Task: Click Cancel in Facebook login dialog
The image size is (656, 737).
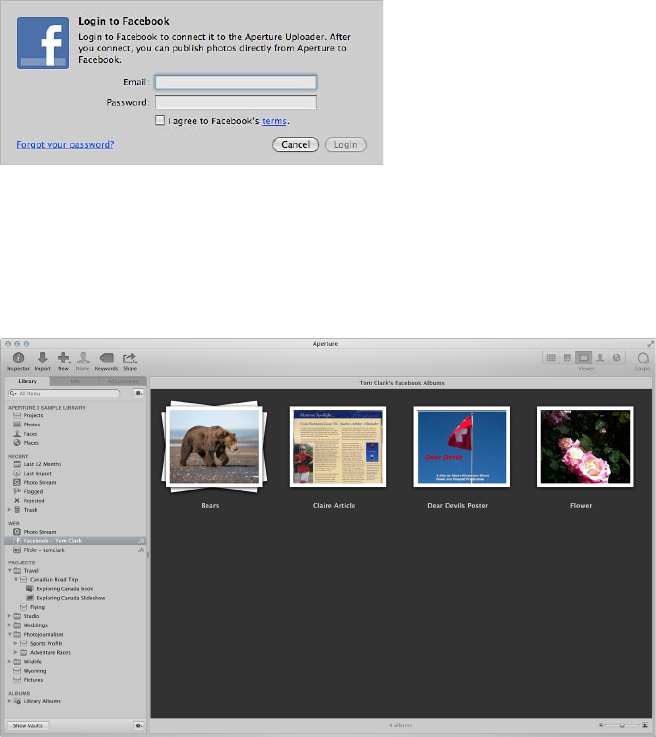Action: click(x=296, y=145)
